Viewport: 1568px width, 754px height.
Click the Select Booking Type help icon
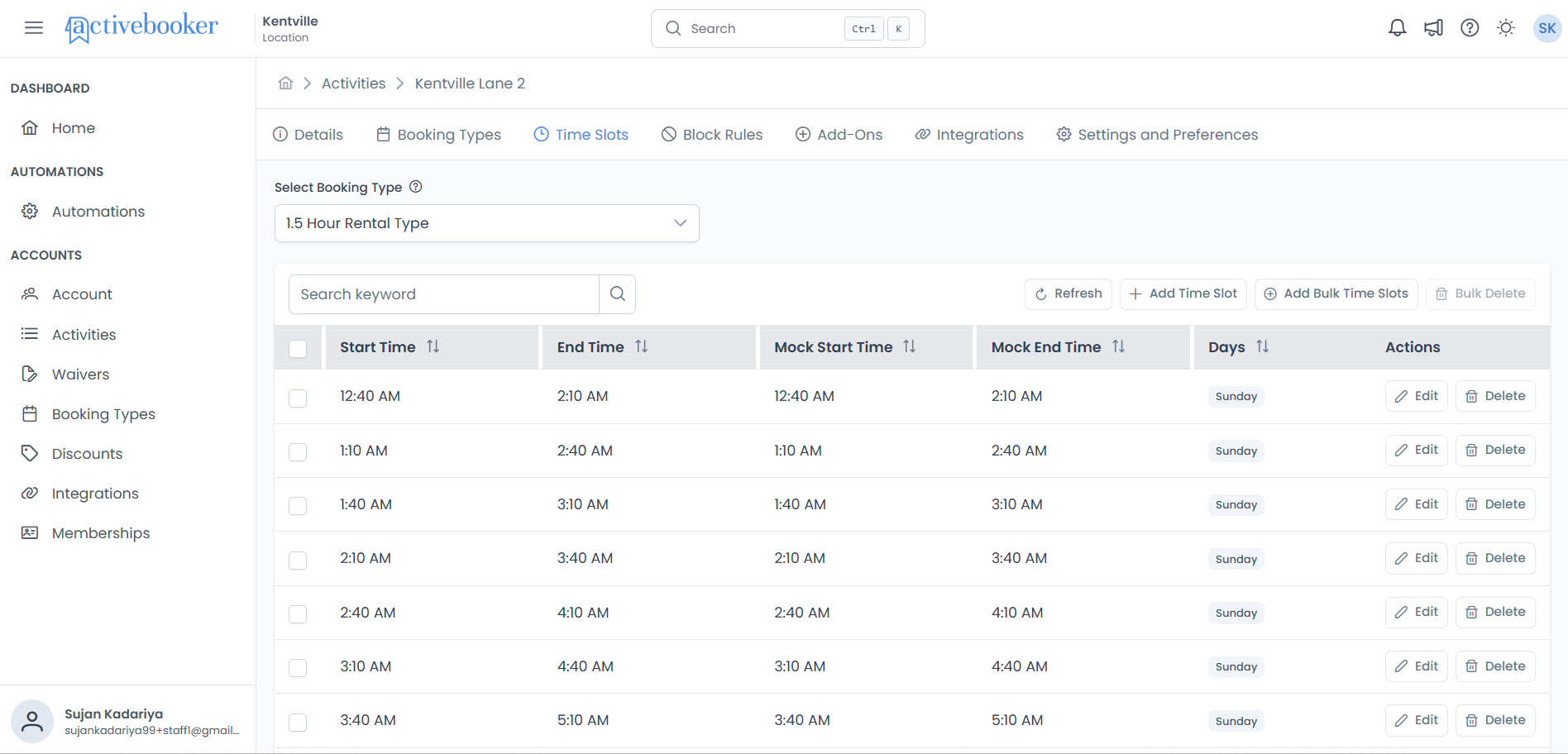416,187
